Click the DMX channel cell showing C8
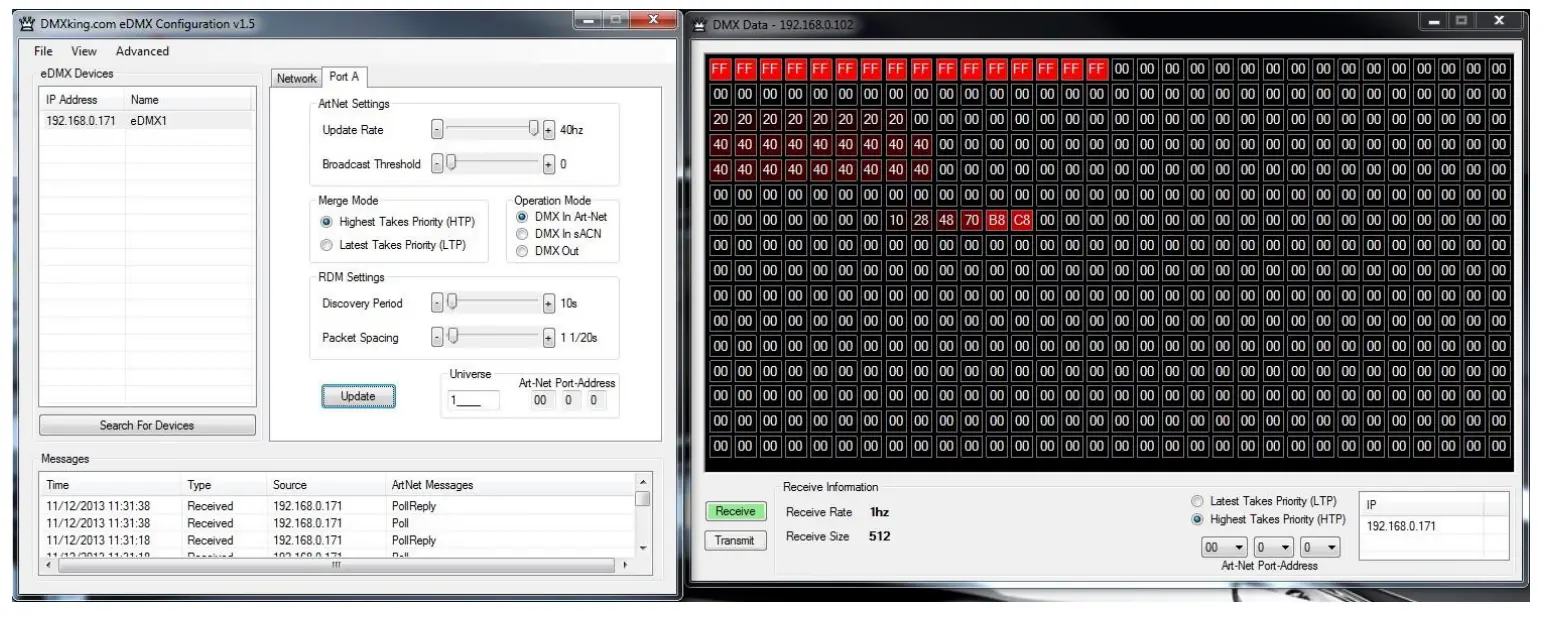This screenshot has width=1543, height=618. click(1021, 219)
